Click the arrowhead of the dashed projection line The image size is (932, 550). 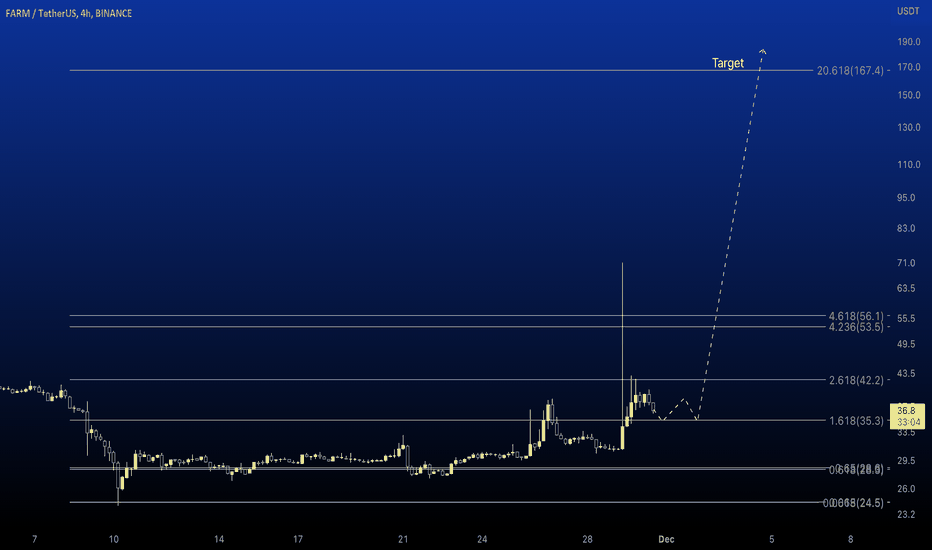(763, 51)
